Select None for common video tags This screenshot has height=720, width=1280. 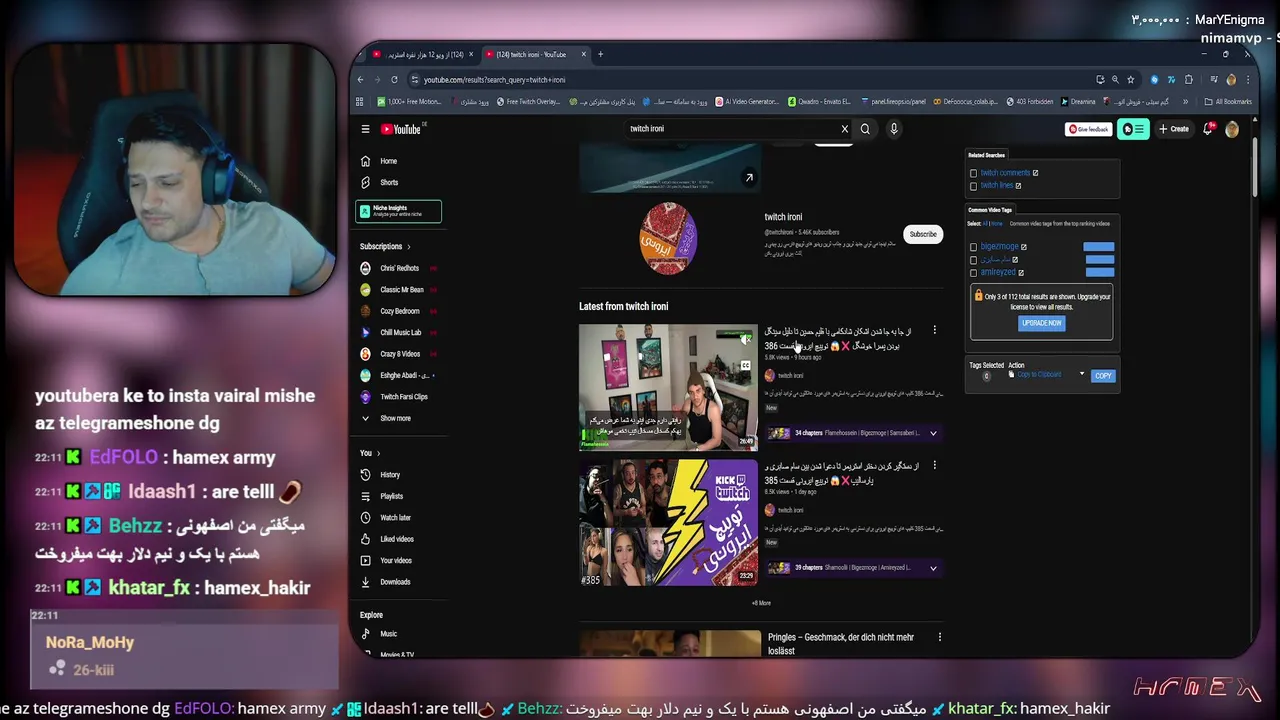click(997, 224)
